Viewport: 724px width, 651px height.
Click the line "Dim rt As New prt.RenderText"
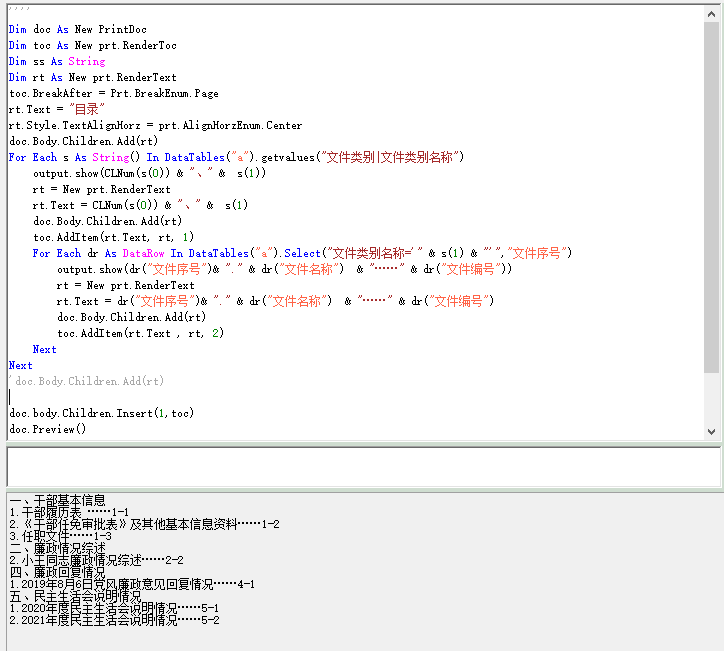click(92, 78)
